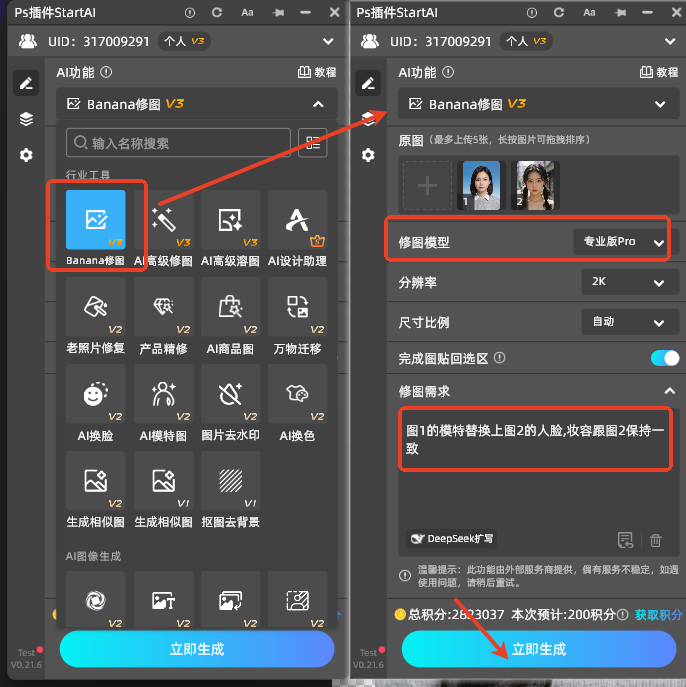Screen dimensions: 686x687
Task: Toggle the 完成图贴回选区 switch
Action: pos(664,358)
